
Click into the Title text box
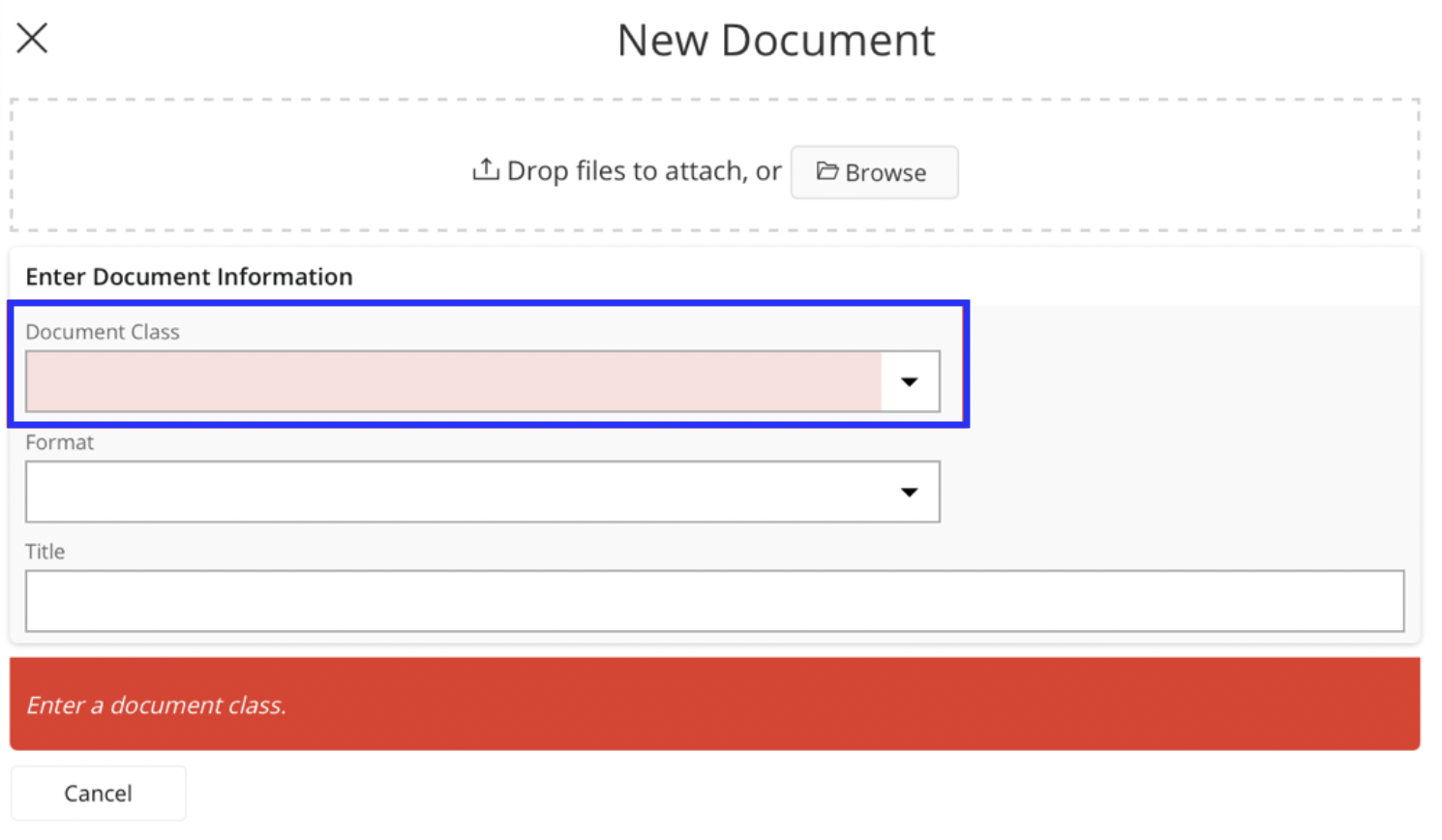click(x=714, y=601)
